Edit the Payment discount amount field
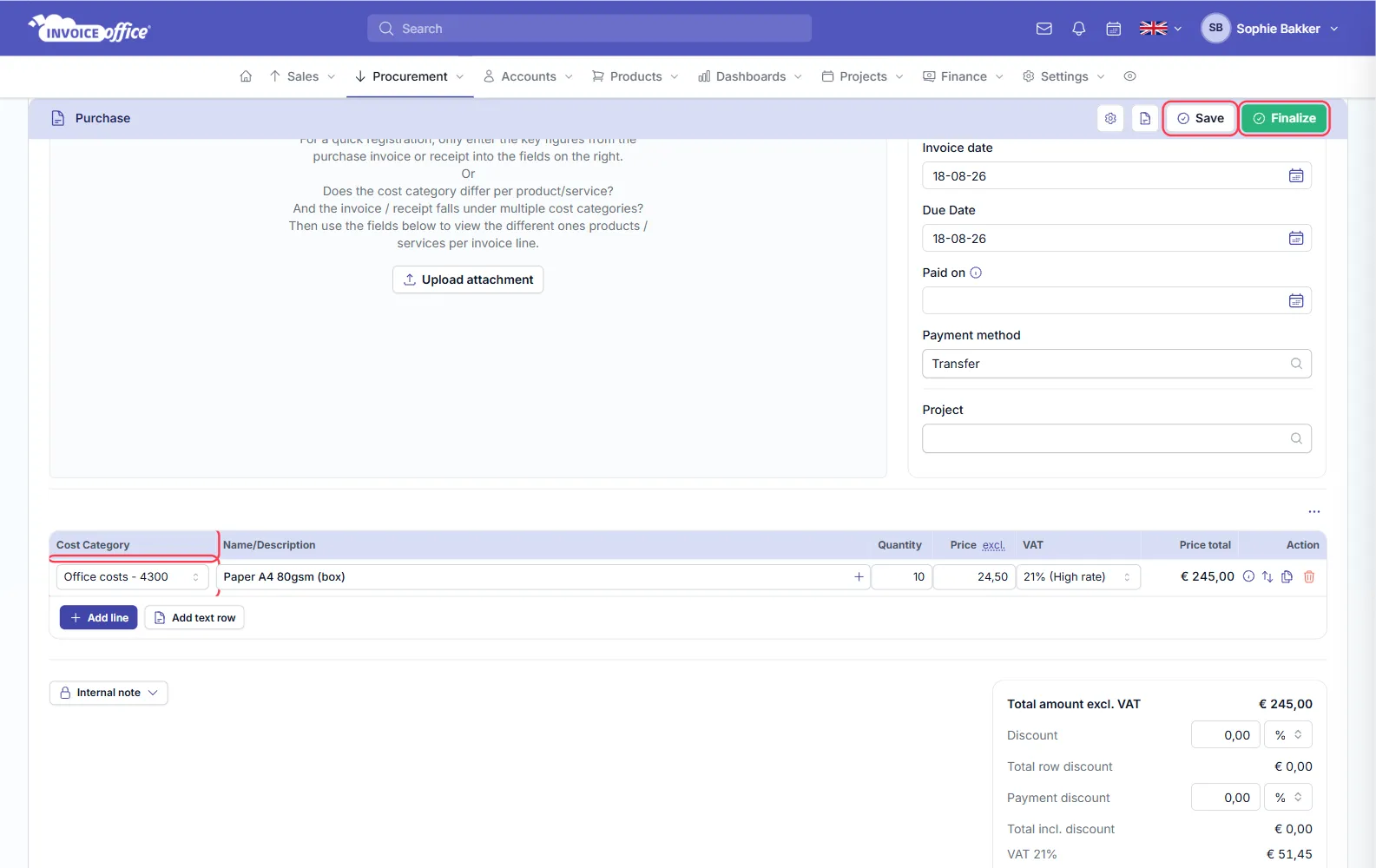 click(1225, 798)
